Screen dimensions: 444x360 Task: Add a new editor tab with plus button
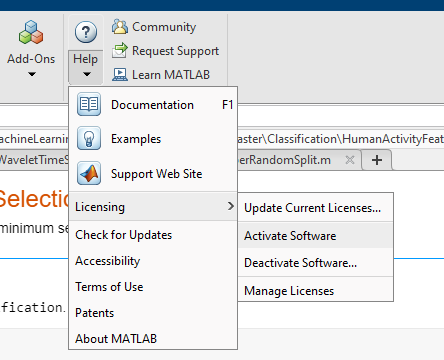(377, 160)
